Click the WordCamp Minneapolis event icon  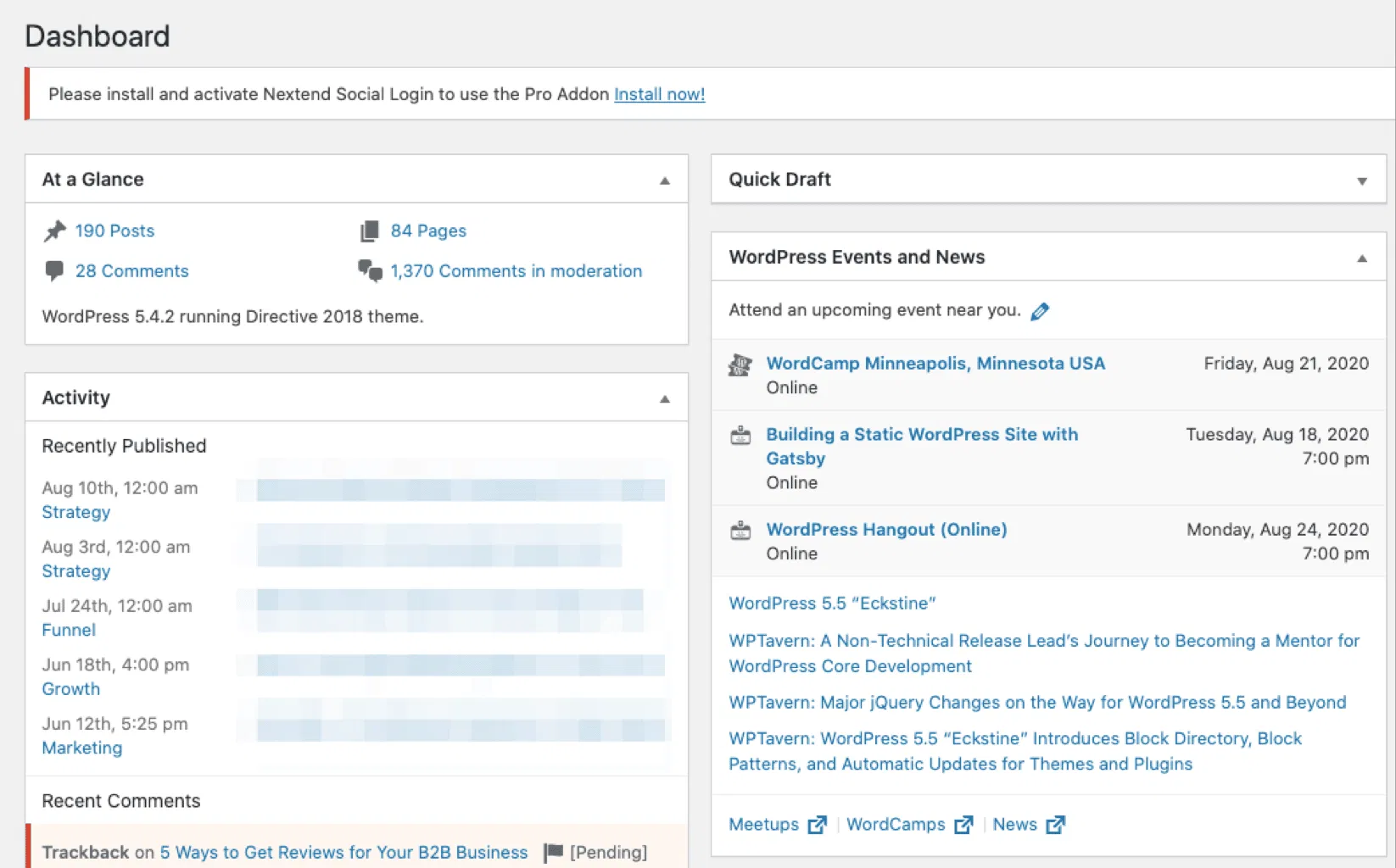[x=740, y=364]
